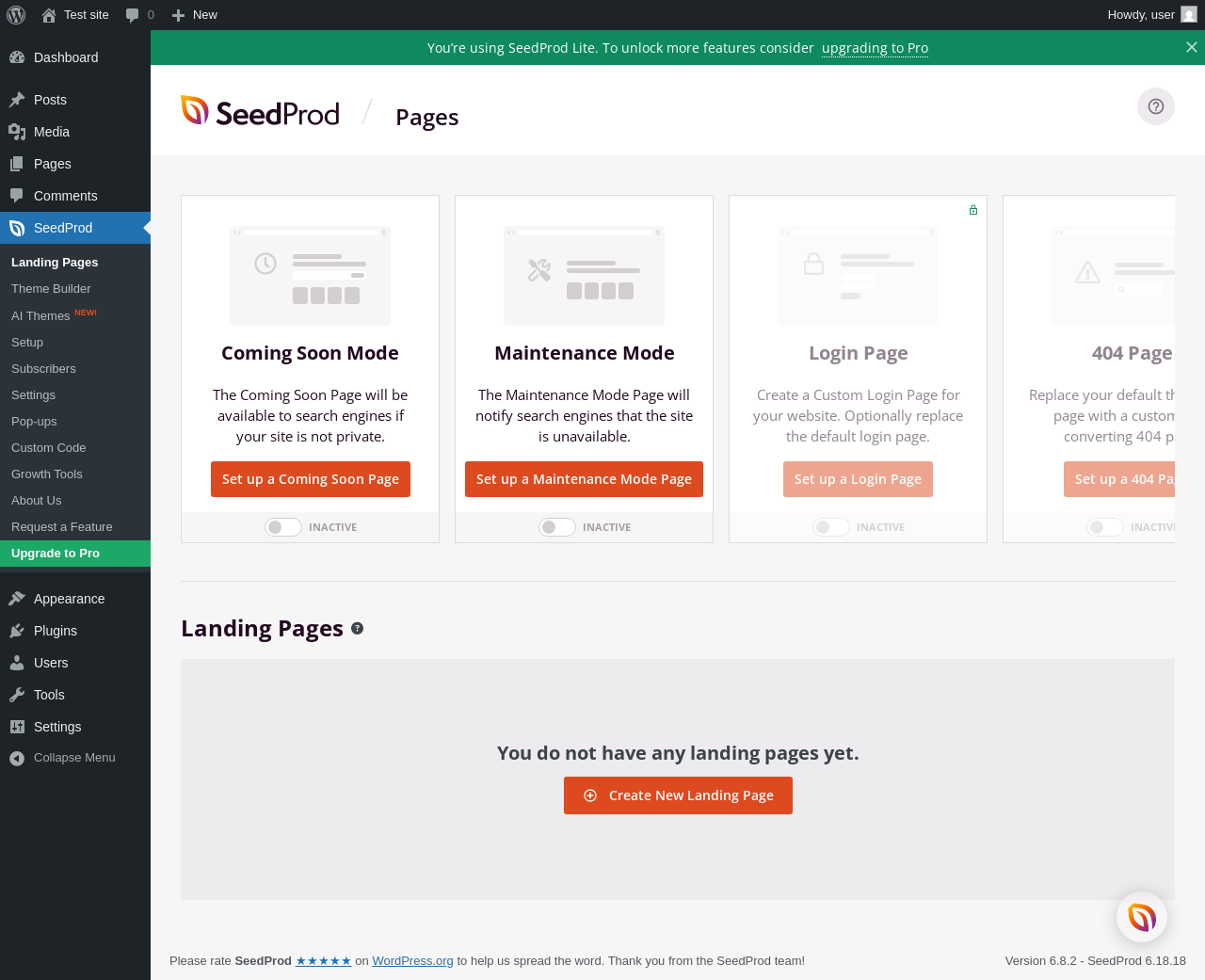Set up a Coming Soon Page
Image resolution: width=1205 pixels, height=980 pixels.
(x=311, y=479)
